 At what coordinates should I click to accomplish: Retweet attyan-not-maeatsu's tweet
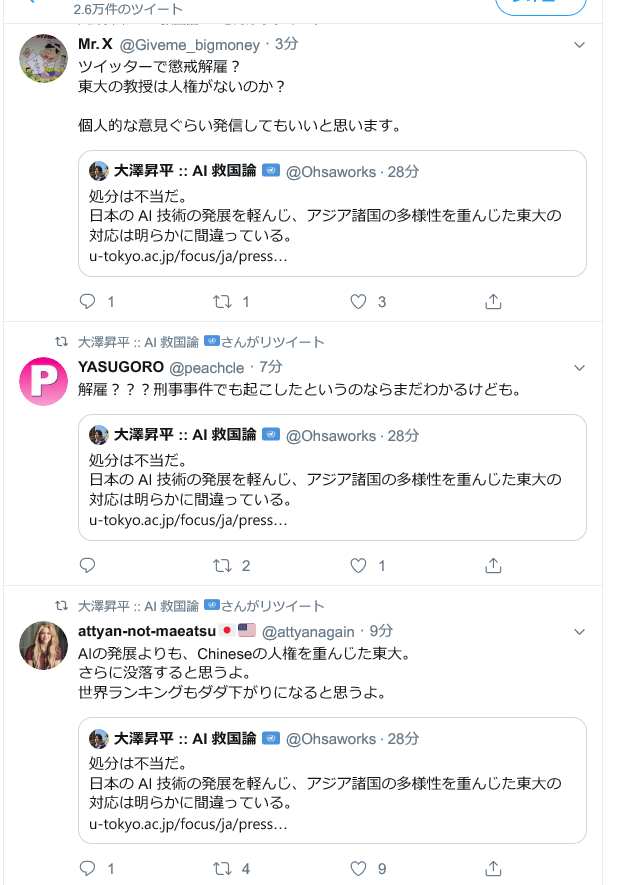point(224,869)
